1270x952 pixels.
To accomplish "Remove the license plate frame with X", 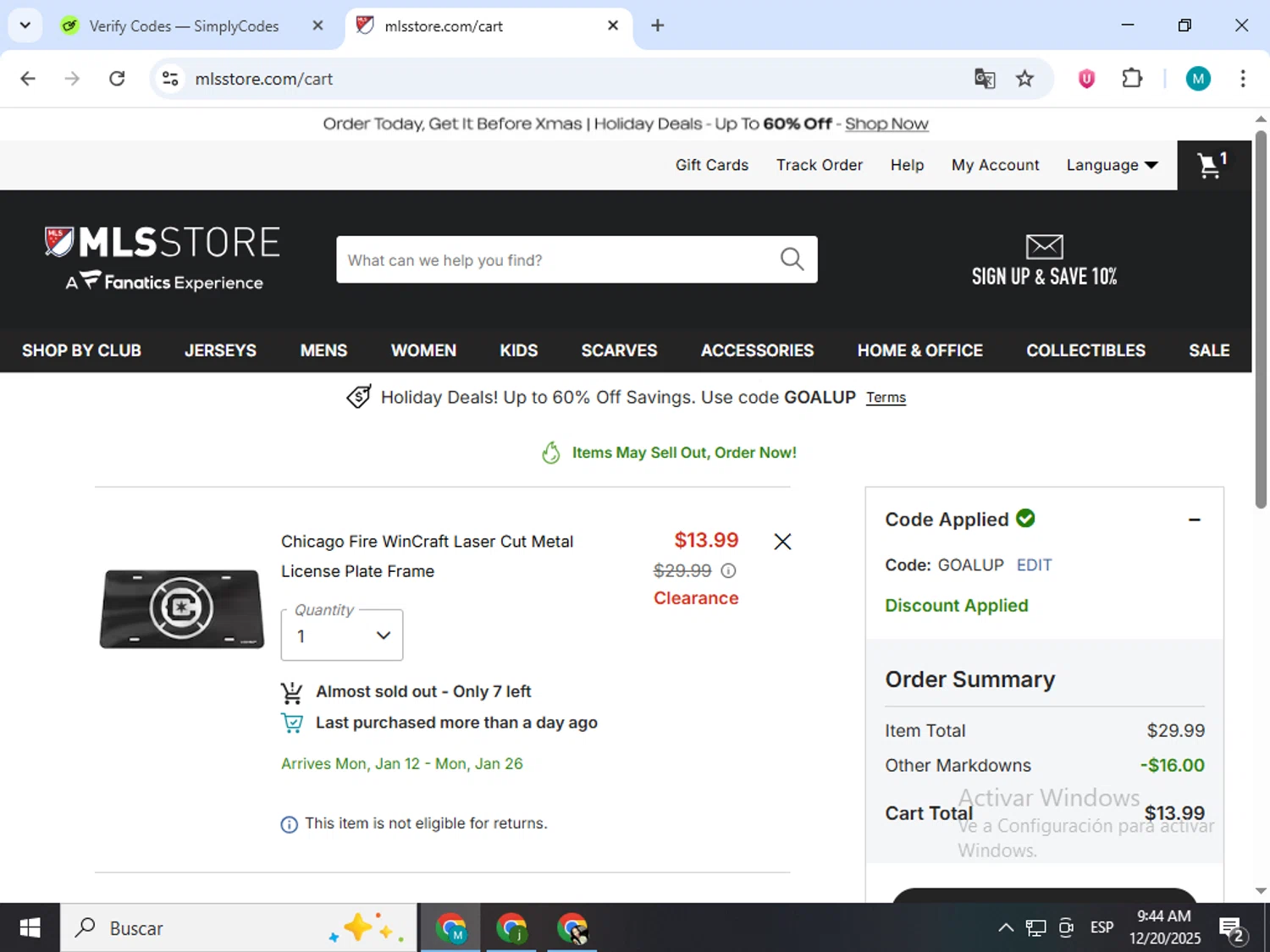I will (782, 542).
